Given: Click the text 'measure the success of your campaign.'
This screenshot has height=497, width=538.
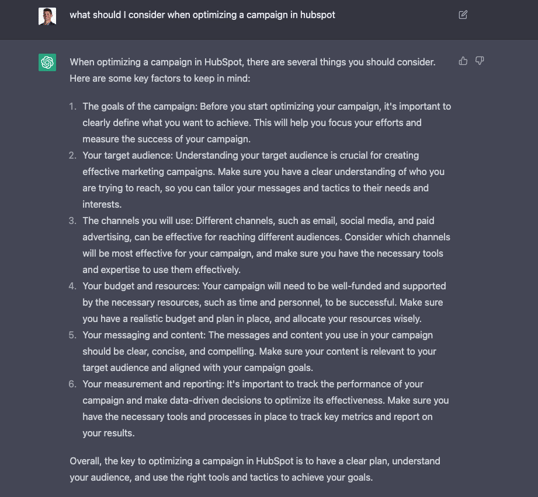Looking at the screenshot, I should point(166,139).
